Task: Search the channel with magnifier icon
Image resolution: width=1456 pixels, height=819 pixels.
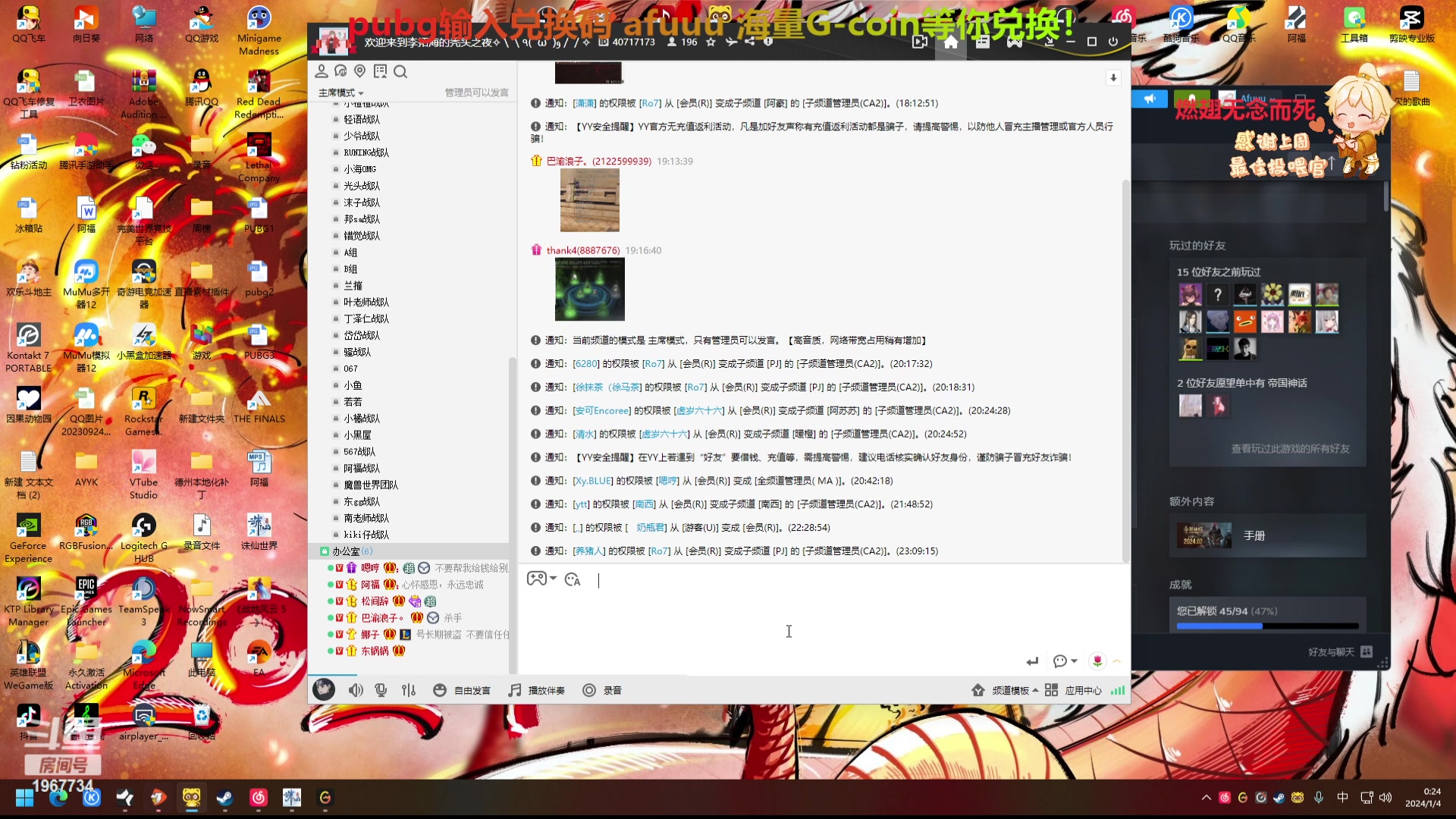Action: (x=400, y=71)
